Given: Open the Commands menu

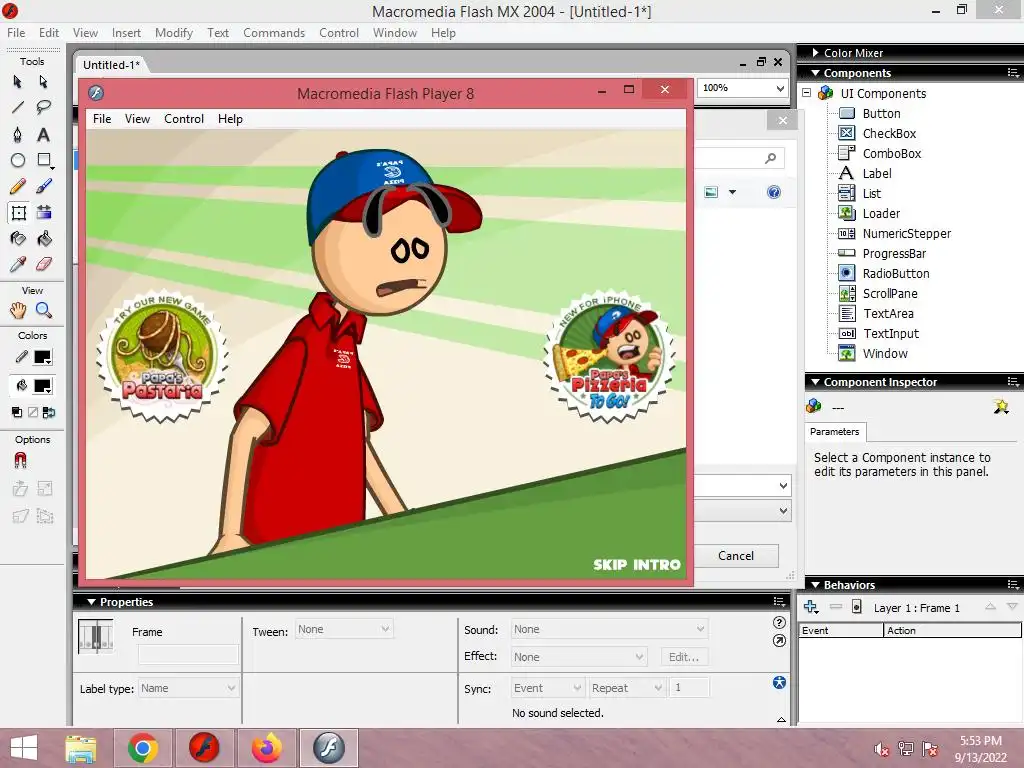Looking at the screenshot, I should pos(274,33).
